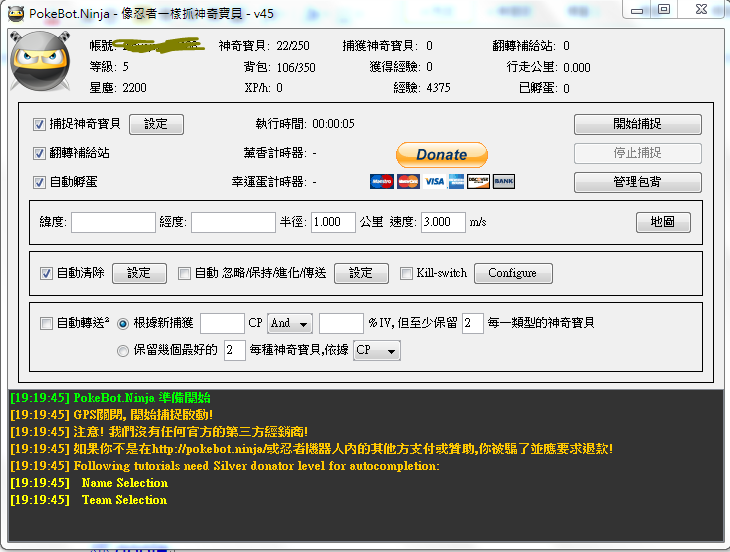Screen dimensions: 730x552
Task: Click the 'Following tutorials need Silver donator' log line
Action: point(225,466)
